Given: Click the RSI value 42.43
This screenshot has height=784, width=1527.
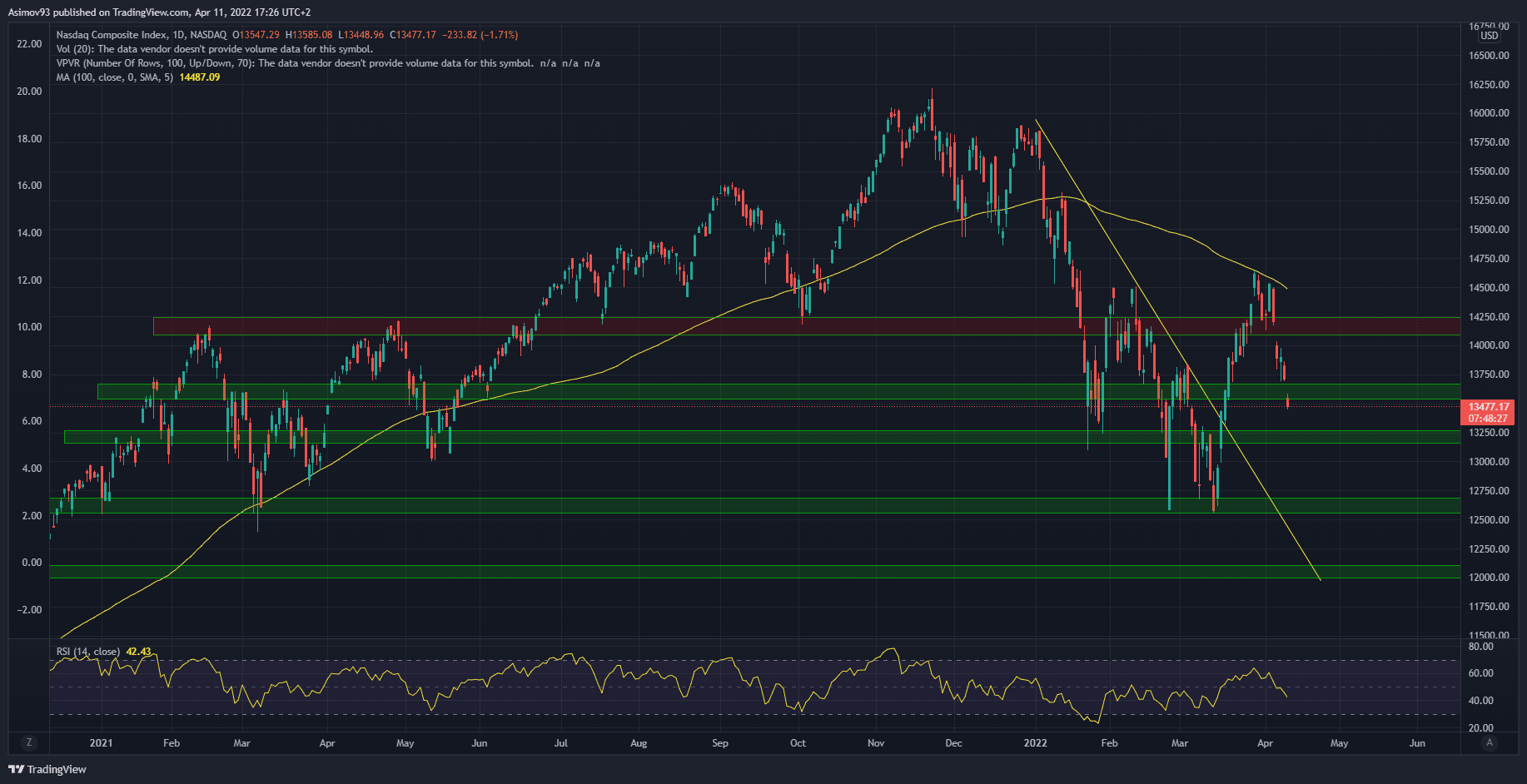Looking at the screenshot, I should (138, 652).
